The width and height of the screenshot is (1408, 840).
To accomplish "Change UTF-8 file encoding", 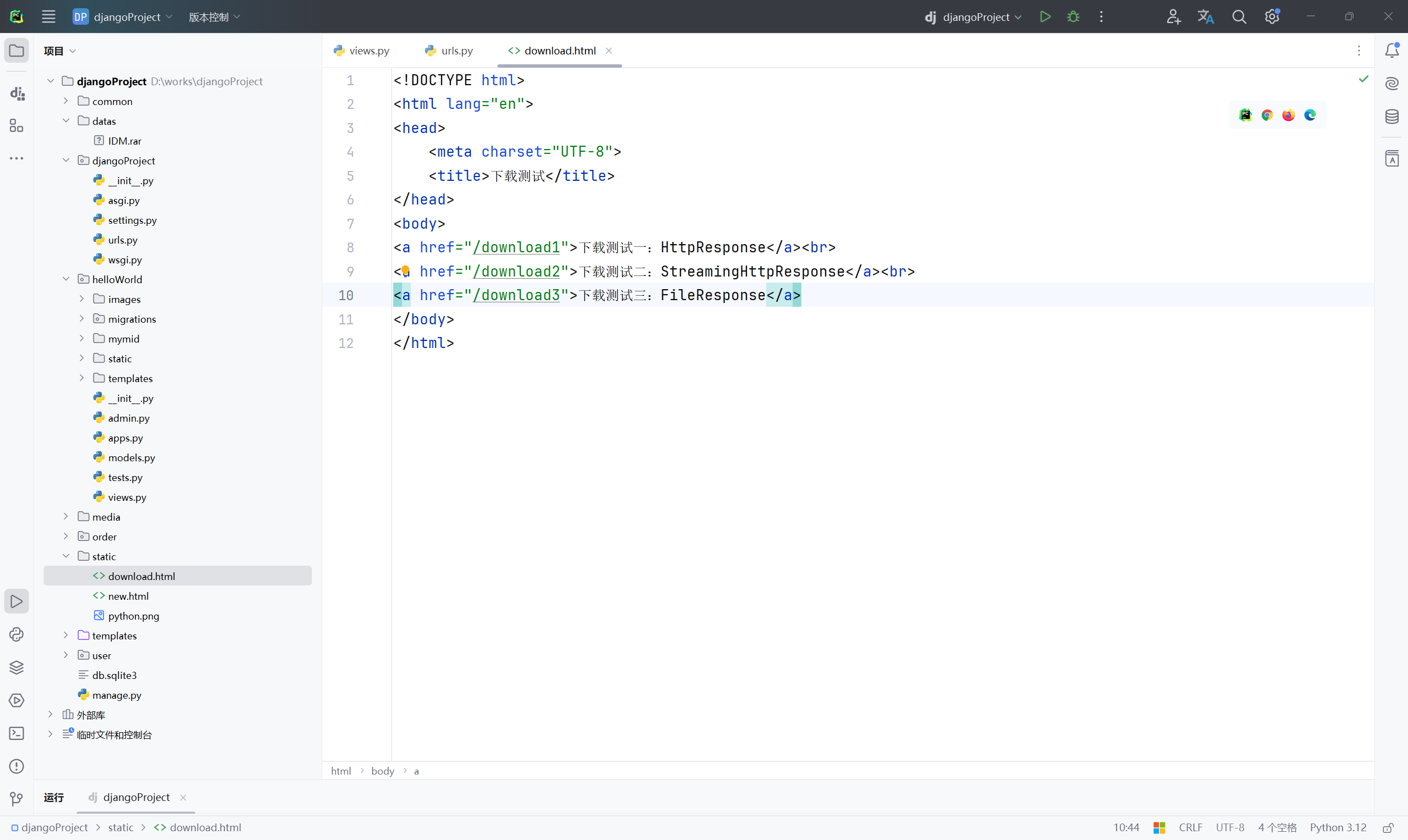I will point(1230,827).
